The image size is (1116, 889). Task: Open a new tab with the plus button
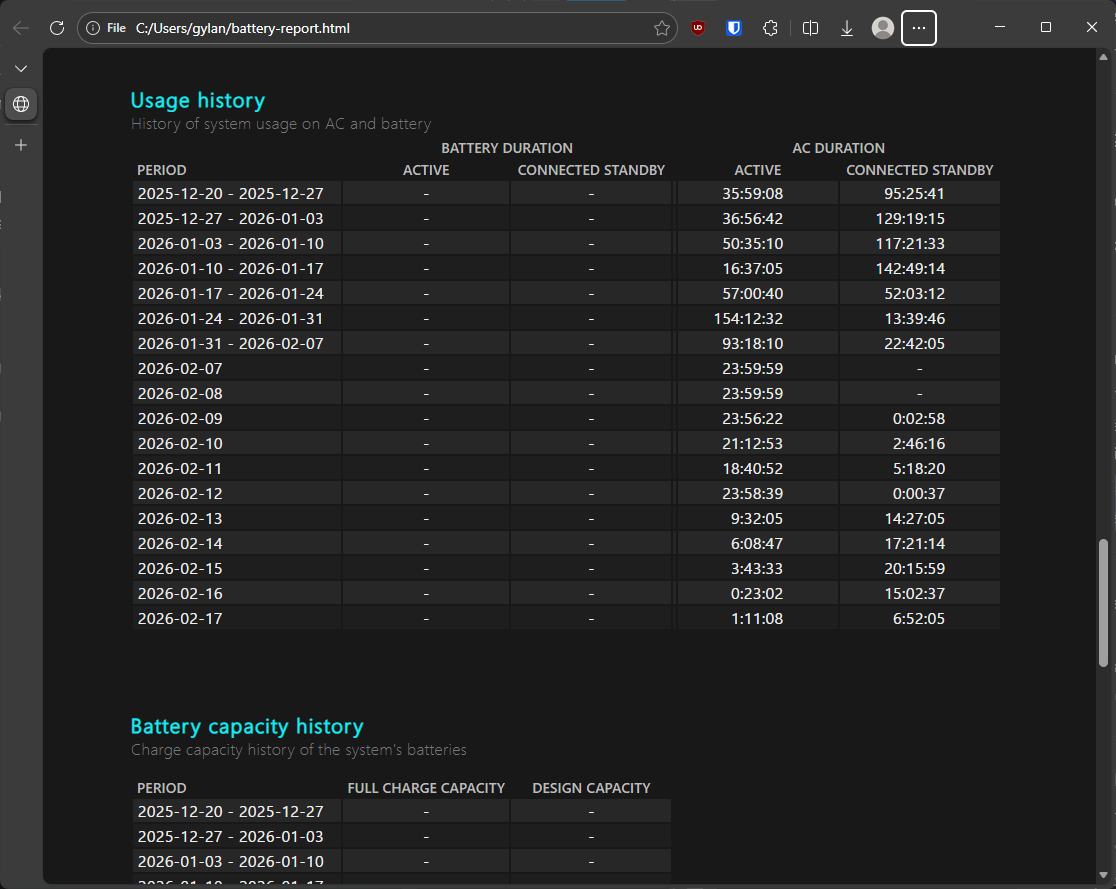point(21,145)
